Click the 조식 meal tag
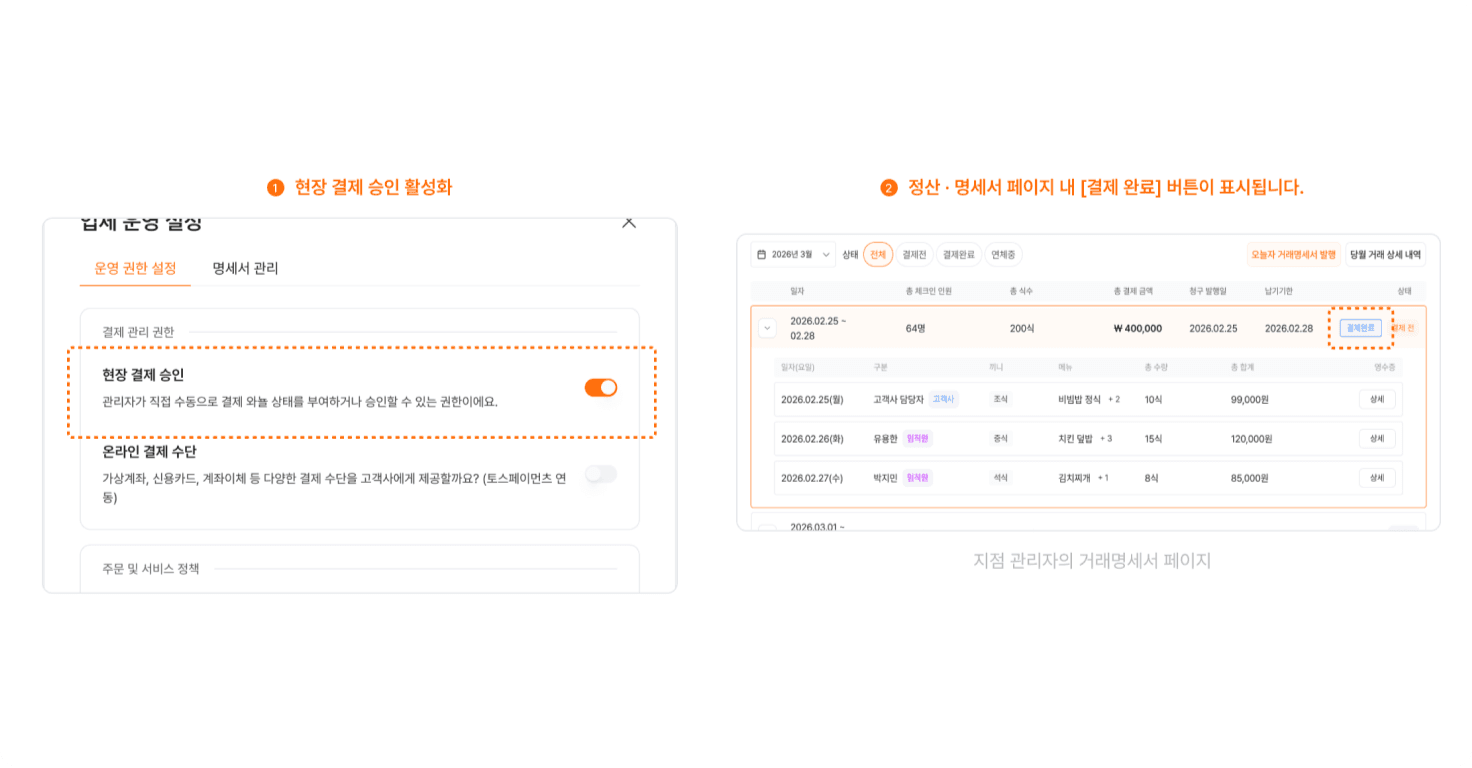Image resolution: width=1472 pixels, height=768 pixels. (x=1000, y=399)
